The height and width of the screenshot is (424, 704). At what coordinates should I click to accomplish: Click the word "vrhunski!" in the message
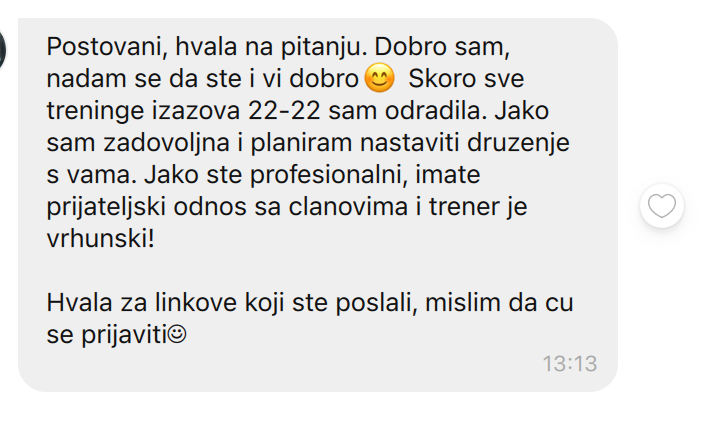[101, 238]
